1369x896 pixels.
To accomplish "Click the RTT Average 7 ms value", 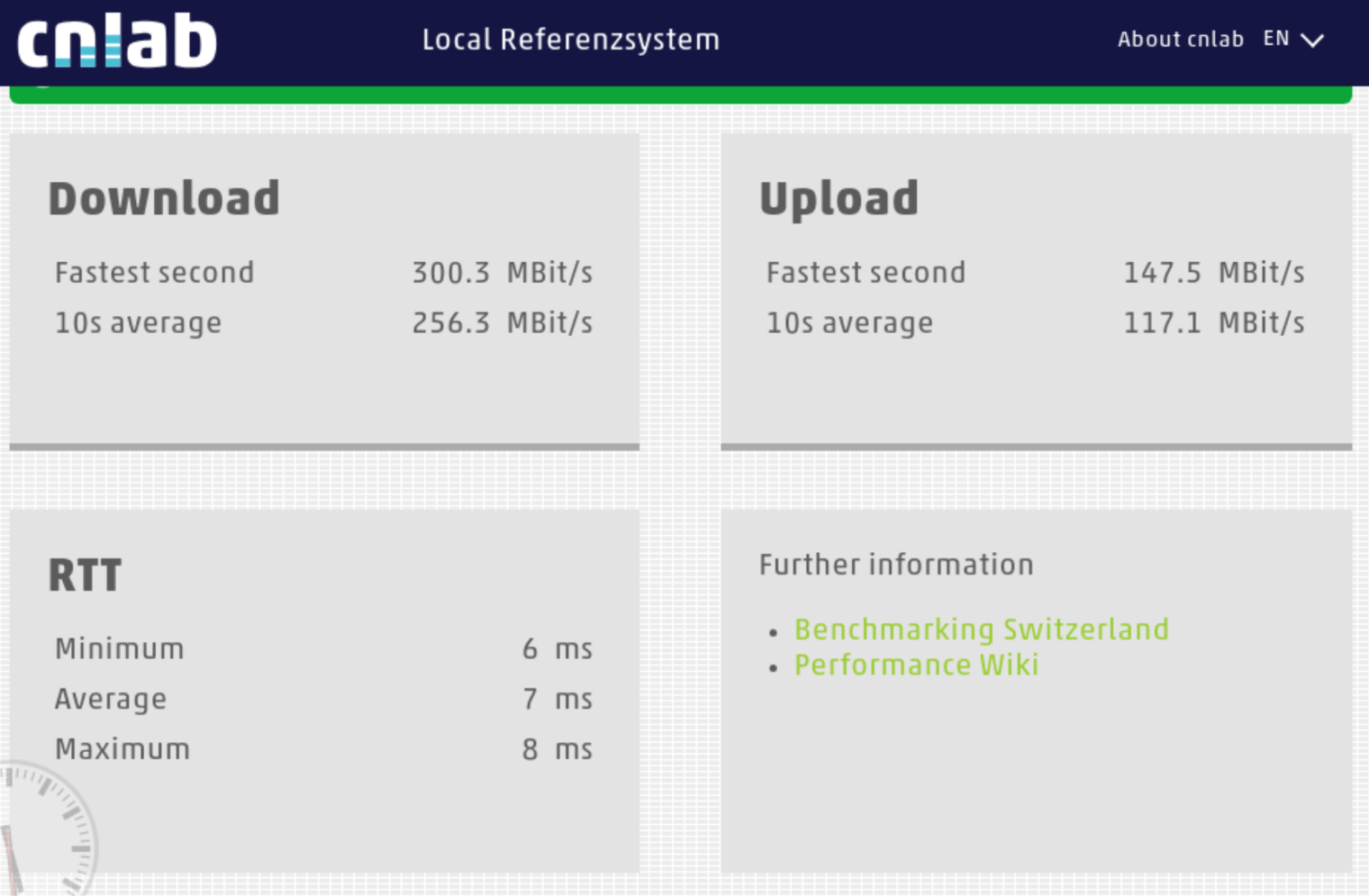I will click(557, 700).
